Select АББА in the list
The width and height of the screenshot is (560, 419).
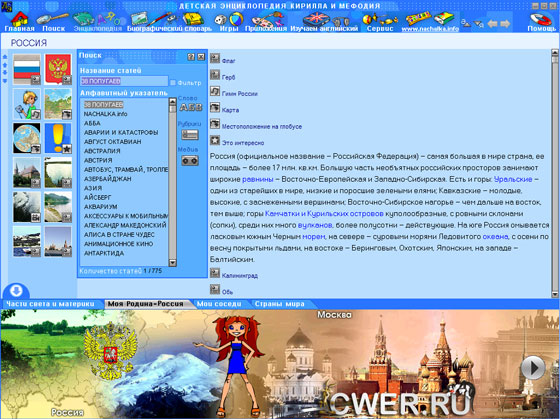(x=92, y=123)
